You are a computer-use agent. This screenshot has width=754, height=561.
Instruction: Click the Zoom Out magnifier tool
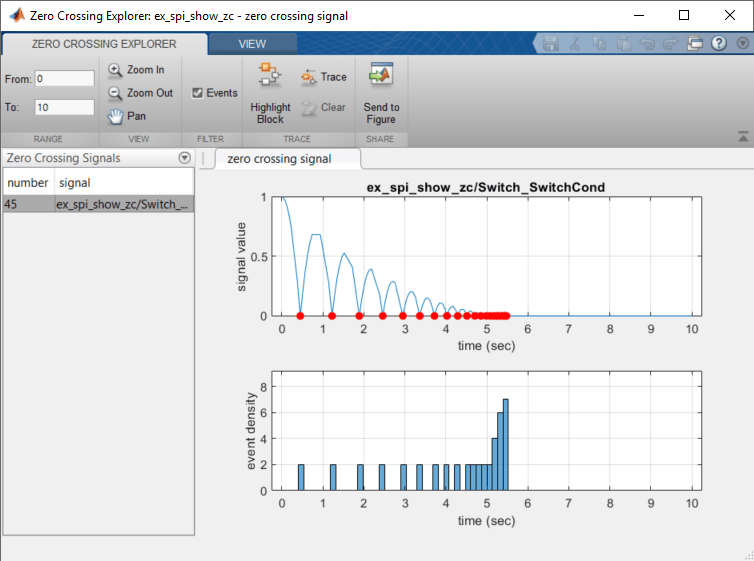pyautogui.click(x=140, y=93)
